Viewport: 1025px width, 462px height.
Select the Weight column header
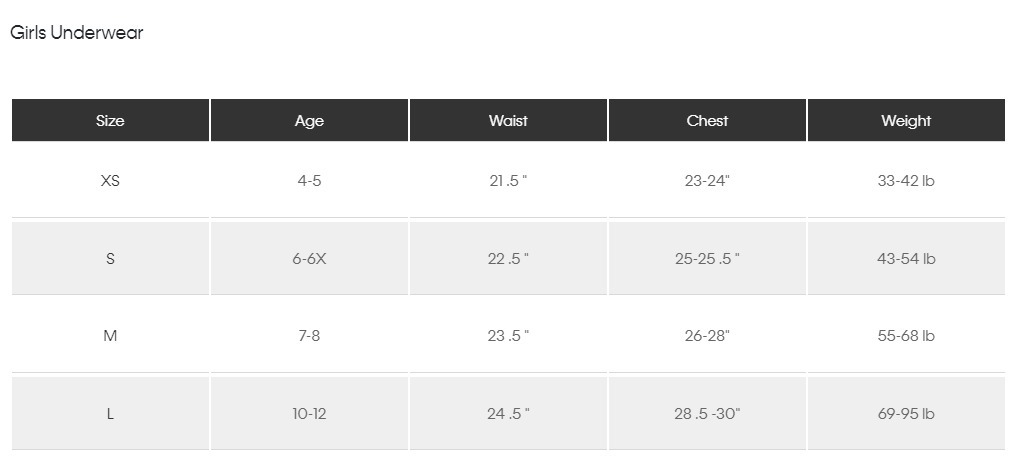coord(906,121)
